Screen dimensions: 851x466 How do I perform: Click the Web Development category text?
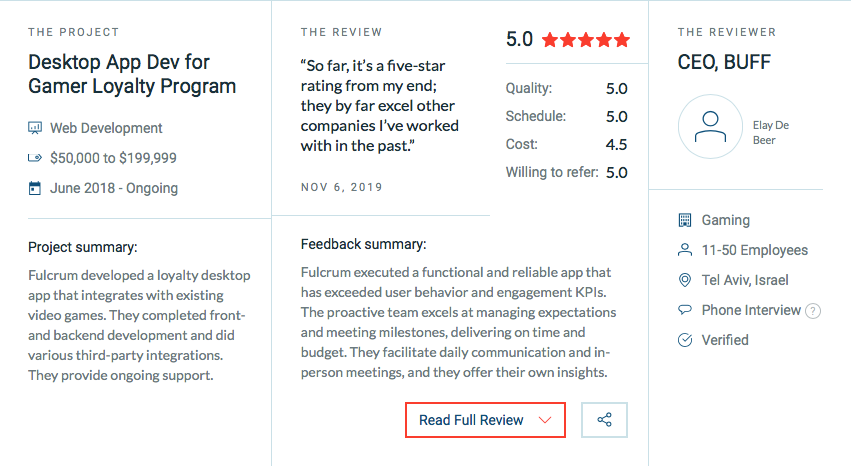(x=106, y=128)
